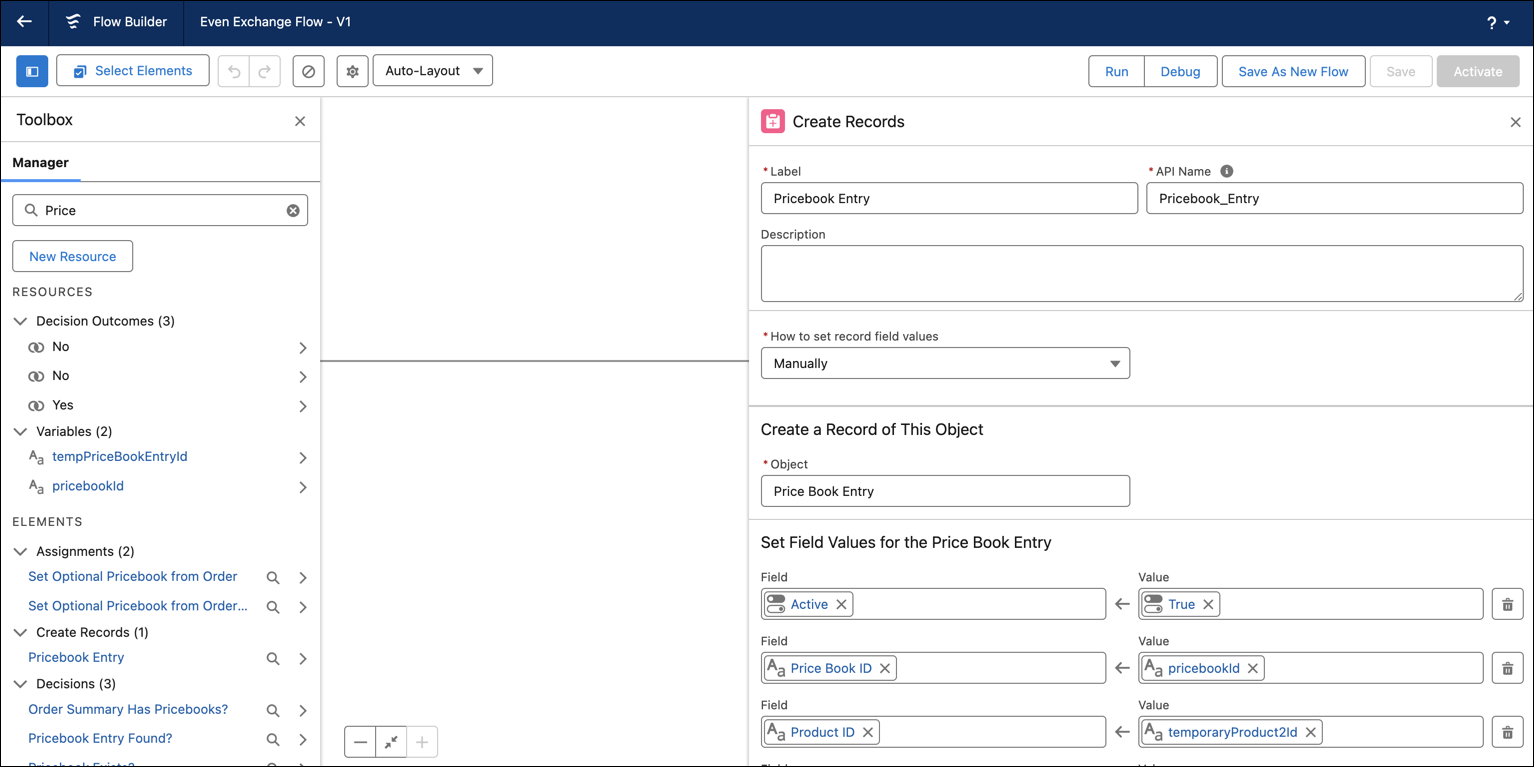Click the Description text area
The width and height of the screenshot is (1534, 767).
tap(1142, 273)
